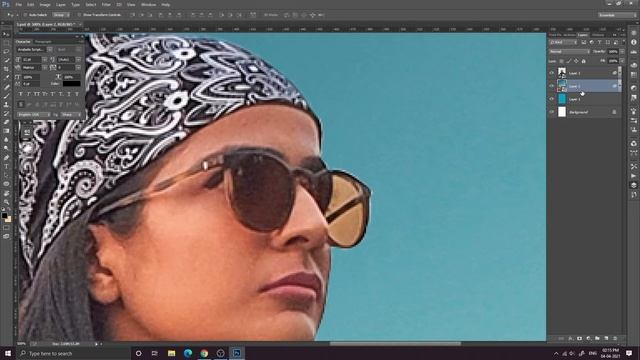The width and height of the screenshot is (640, 360).
Task: Select the Hand tool
Action: click(6, 193)
